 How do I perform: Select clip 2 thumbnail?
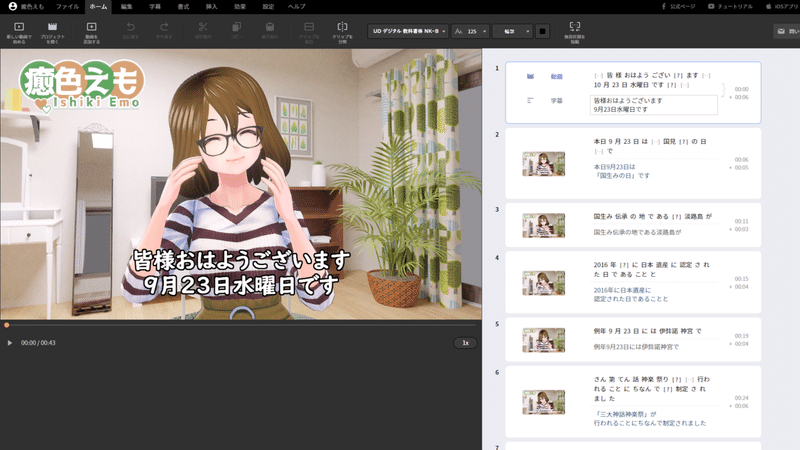coord(543,164)
